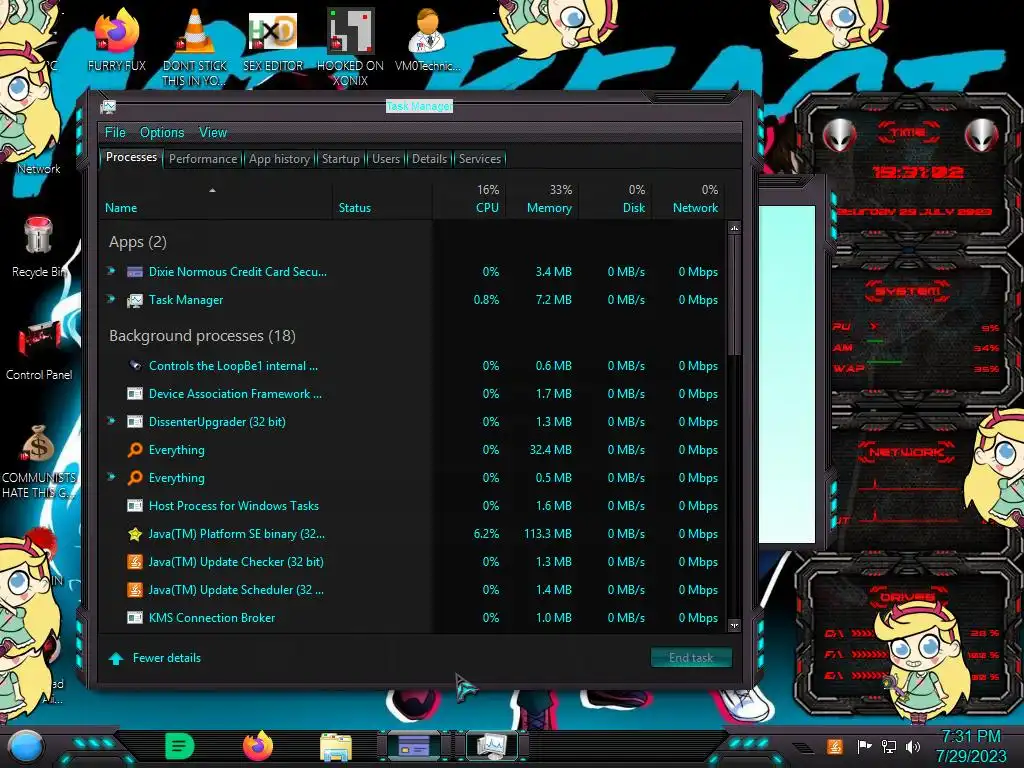Click the Java Update Checker icon
Viewport: 1024px width, 768px height.
(x=135, y=562)
